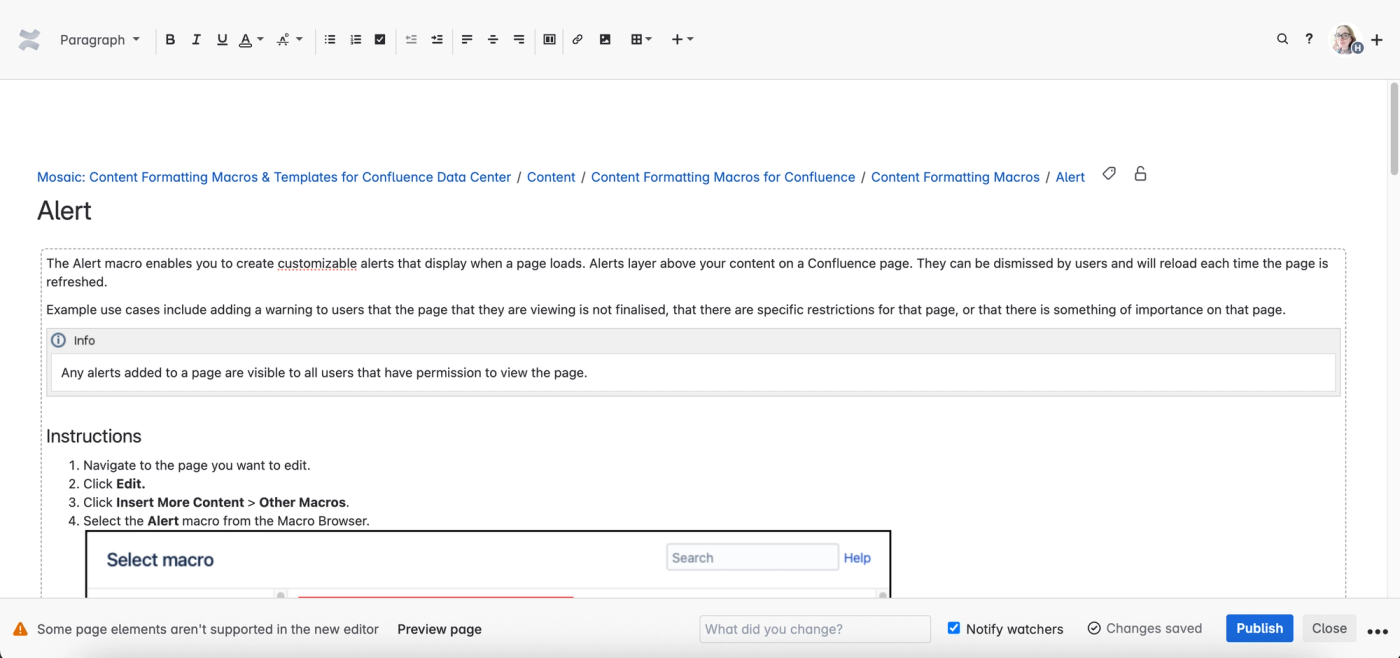
Task: Click the Changes saved status
Action: (x=1145, y=628)
